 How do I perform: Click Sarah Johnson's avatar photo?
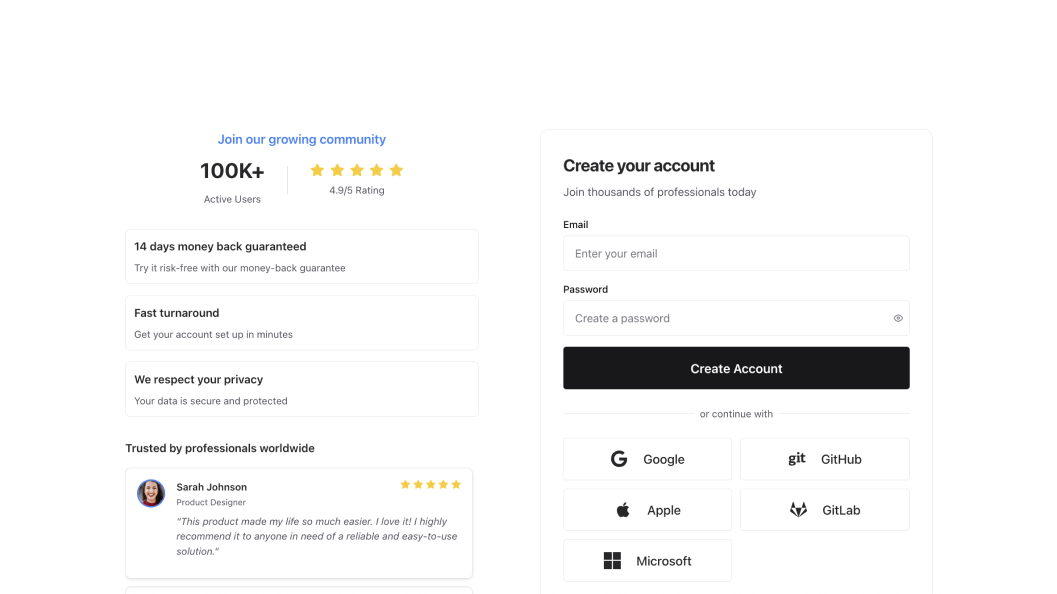coord(151,493)
